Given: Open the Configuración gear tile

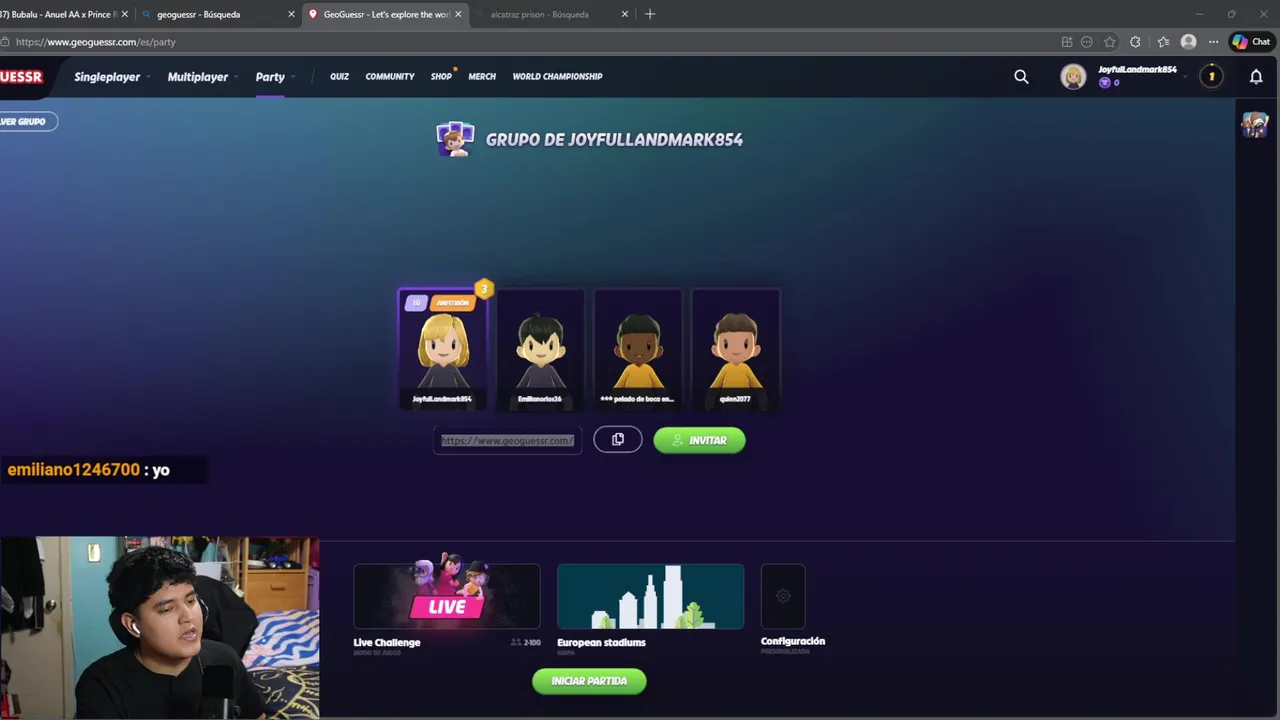Looking at the screenshot, I should click(x=783, y=596).
